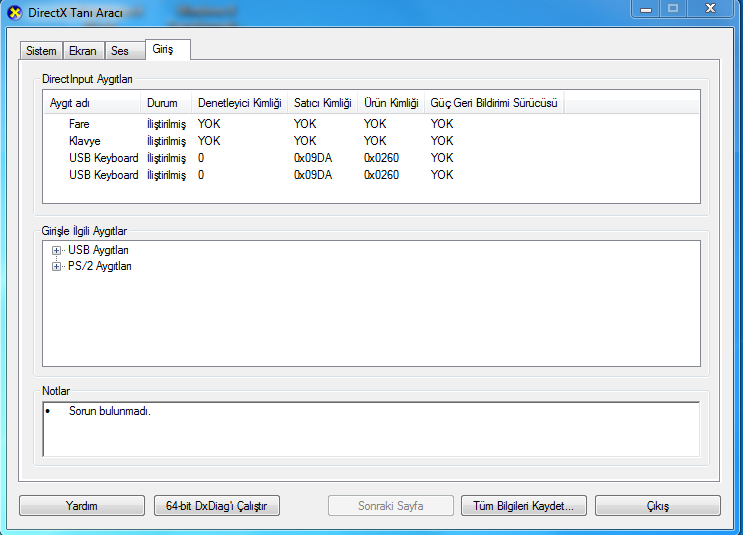Switch to the Ses tab
Screen dimensions: 743x535
(x=125, y=51)
